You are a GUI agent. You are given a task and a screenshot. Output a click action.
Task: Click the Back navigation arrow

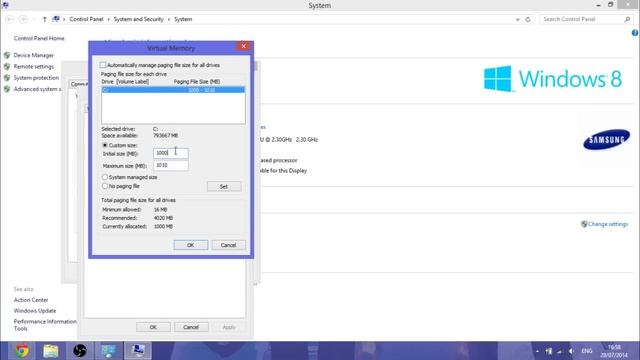click(x=10, y=19)
